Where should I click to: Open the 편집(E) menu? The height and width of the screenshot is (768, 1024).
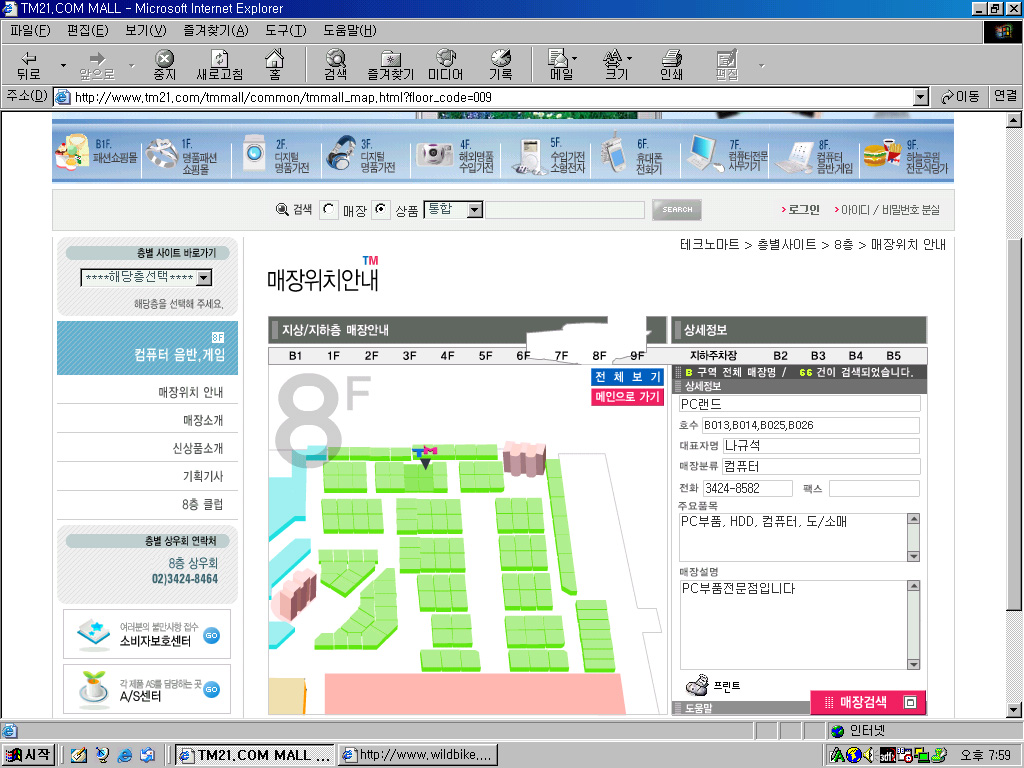coord(88,31)
